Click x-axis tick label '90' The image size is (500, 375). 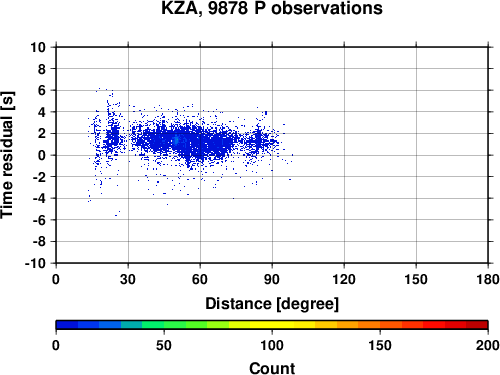point(272,279)
